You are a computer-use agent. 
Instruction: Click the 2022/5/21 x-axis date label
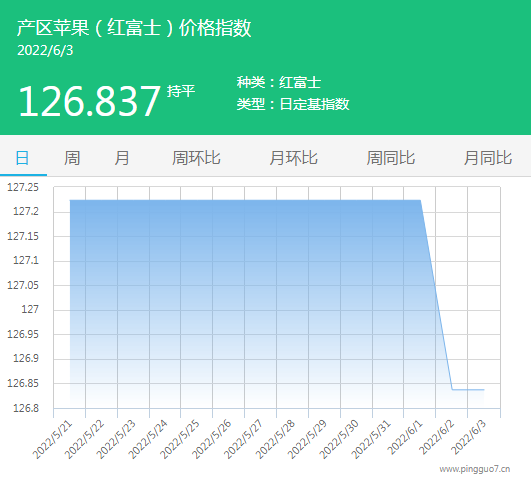pos(53,439)
